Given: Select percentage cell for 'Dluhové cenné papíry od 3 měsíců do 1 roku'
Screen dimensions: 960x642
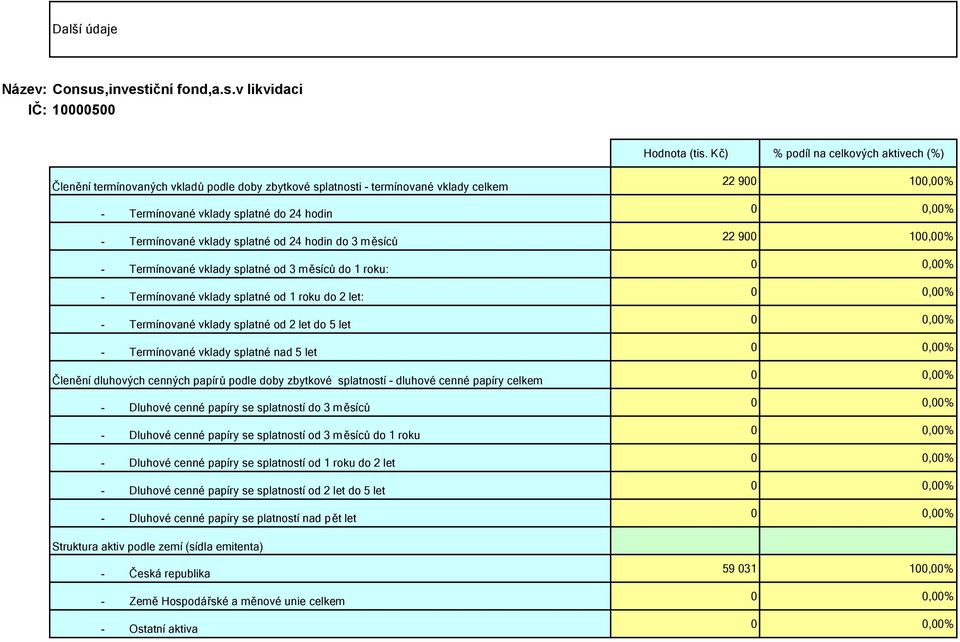Looking at the screenshot, I should coord(858,430).
